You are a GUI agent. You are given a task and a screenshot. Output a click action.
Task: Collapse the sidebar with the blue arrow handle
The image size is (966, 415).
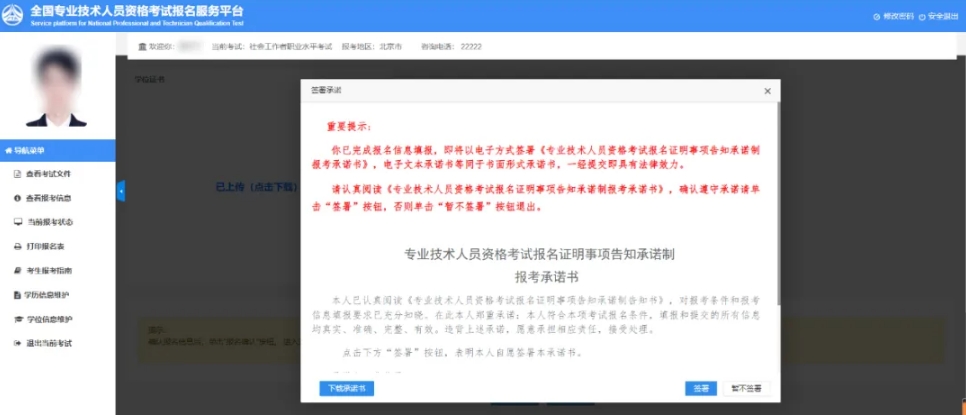point(120,190)
